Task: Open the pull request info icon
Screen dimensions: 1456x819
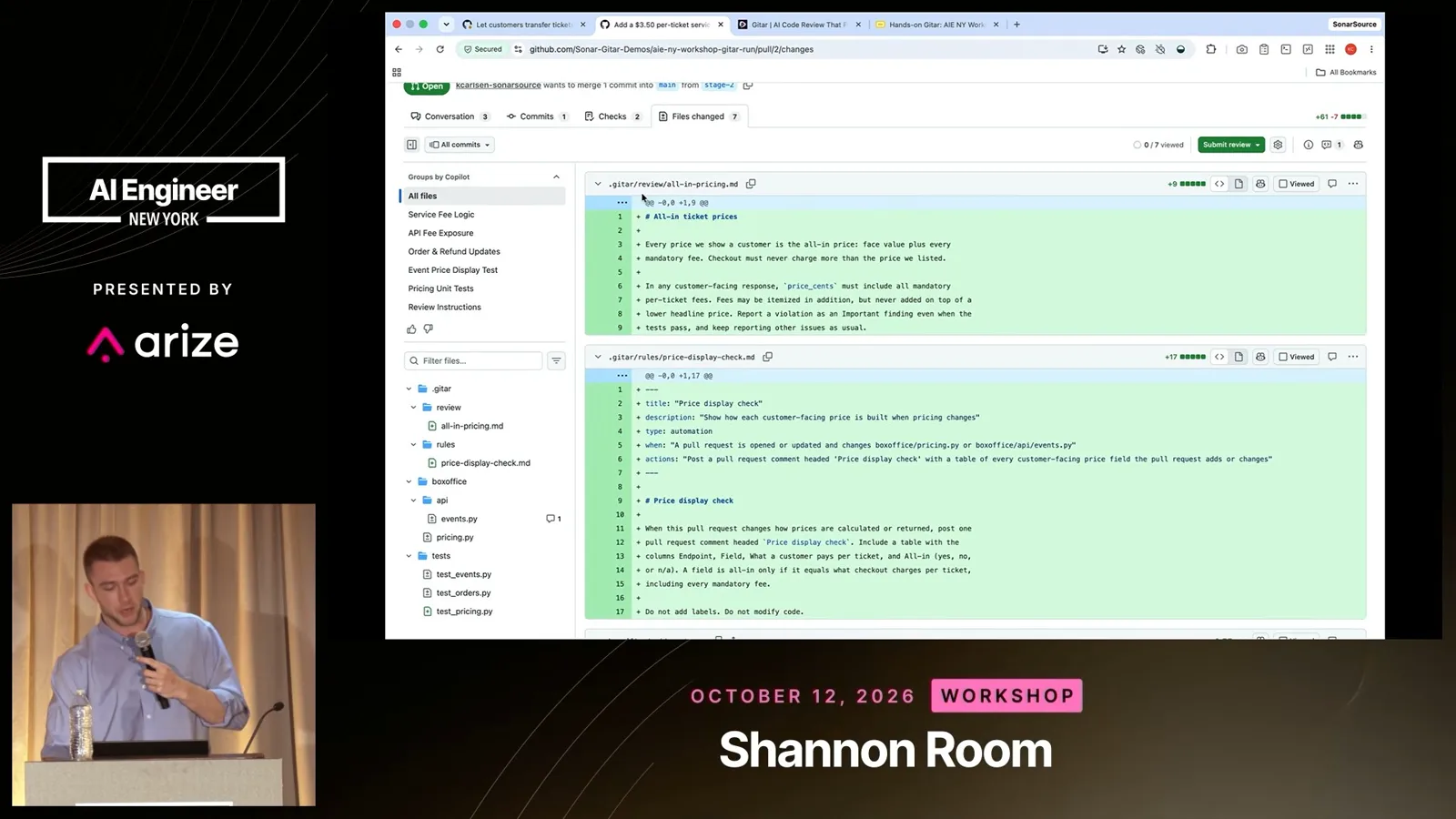Action: tap(1308, 145)
